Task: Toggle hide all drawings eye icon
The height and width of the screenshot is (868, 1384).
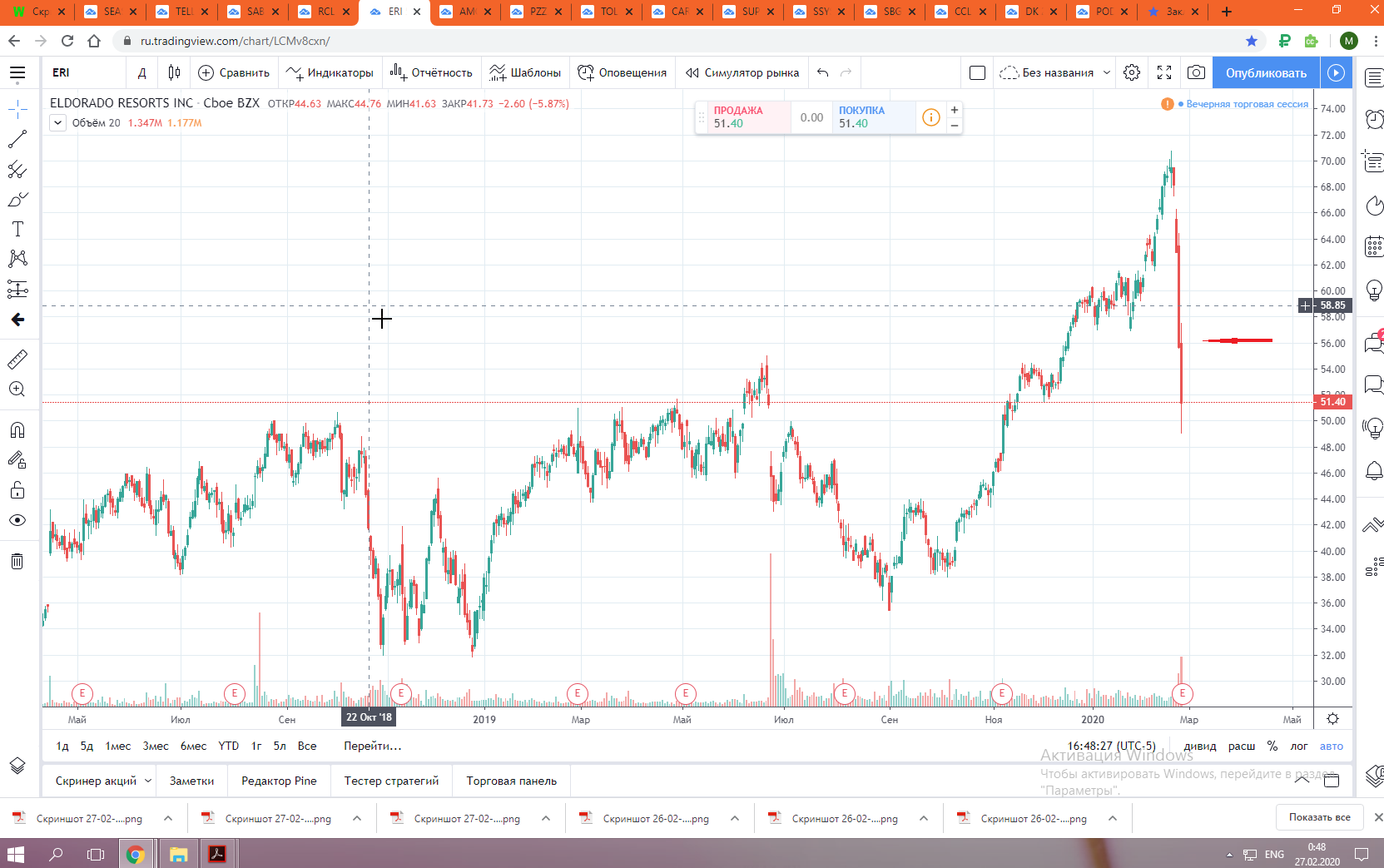Action: (x=17, y=520)
